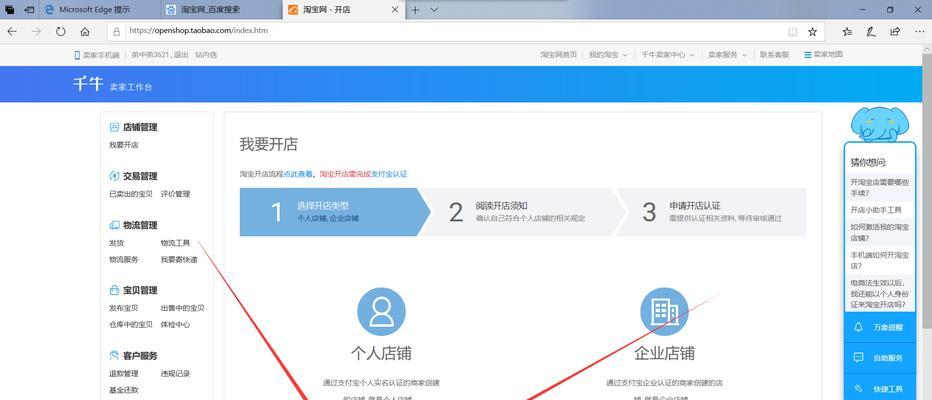Open the browser home page icon
Screen dimensions: 932x400
(x=85, y=32)
